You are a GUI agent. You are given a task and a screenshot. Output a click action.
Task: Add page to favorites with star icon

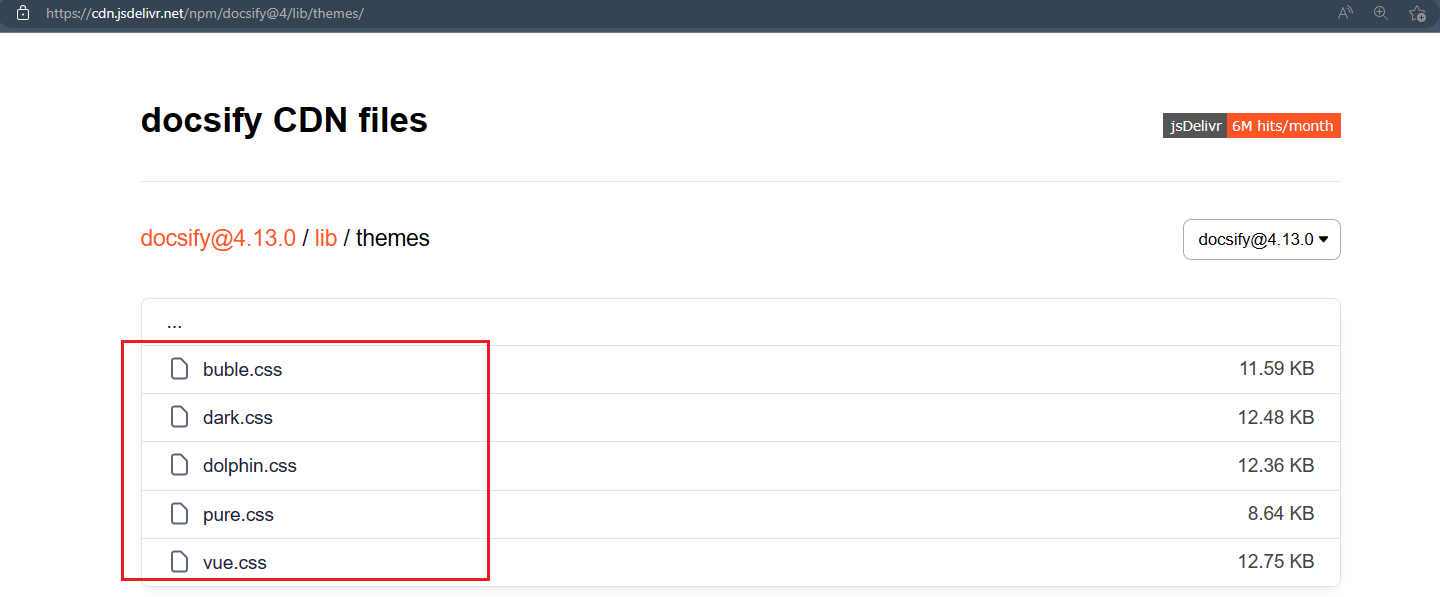pyautogui.click(x=1416, y=14)
